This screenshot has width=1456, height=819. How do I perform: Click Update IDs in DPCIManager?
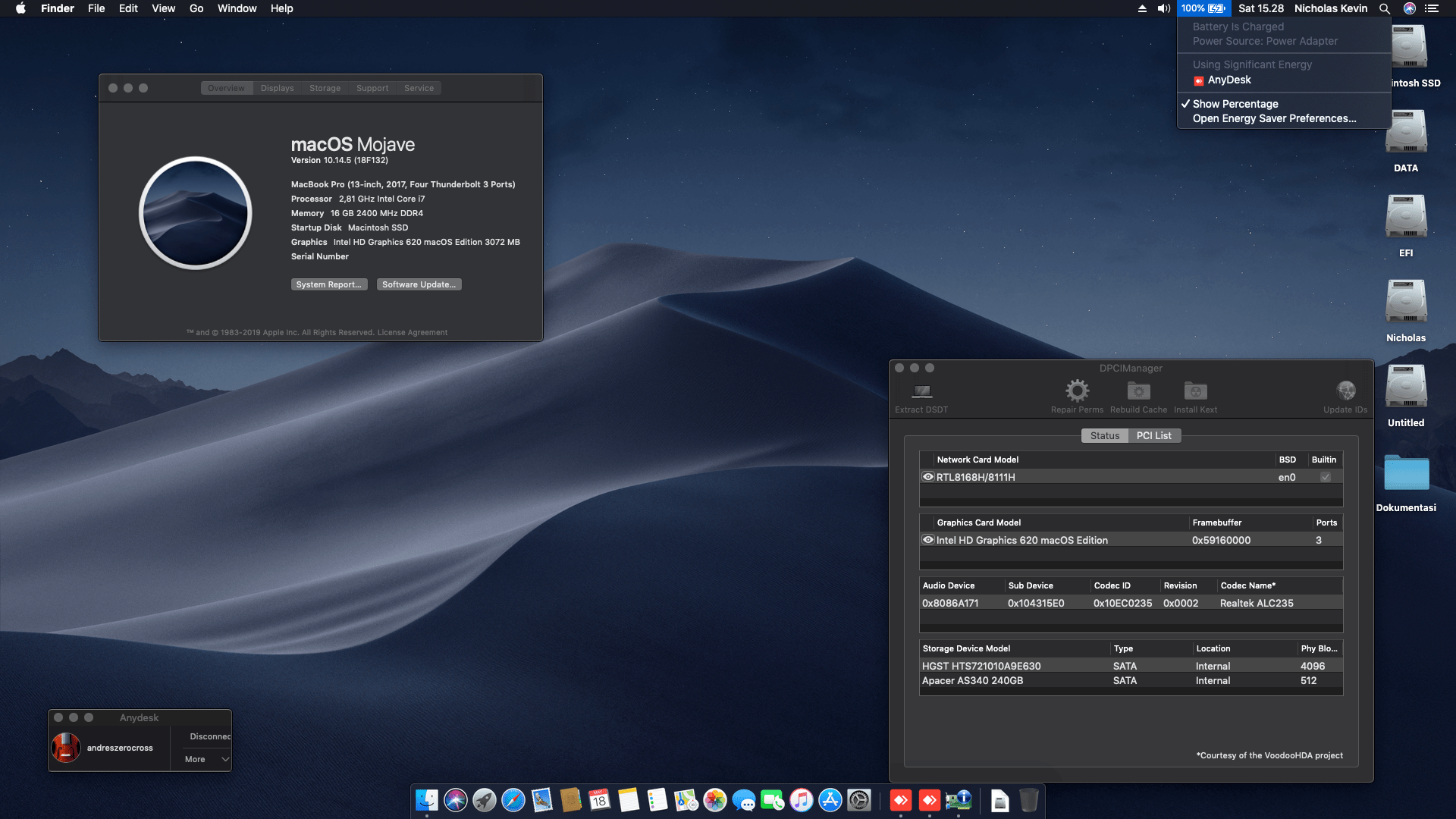1345,394
